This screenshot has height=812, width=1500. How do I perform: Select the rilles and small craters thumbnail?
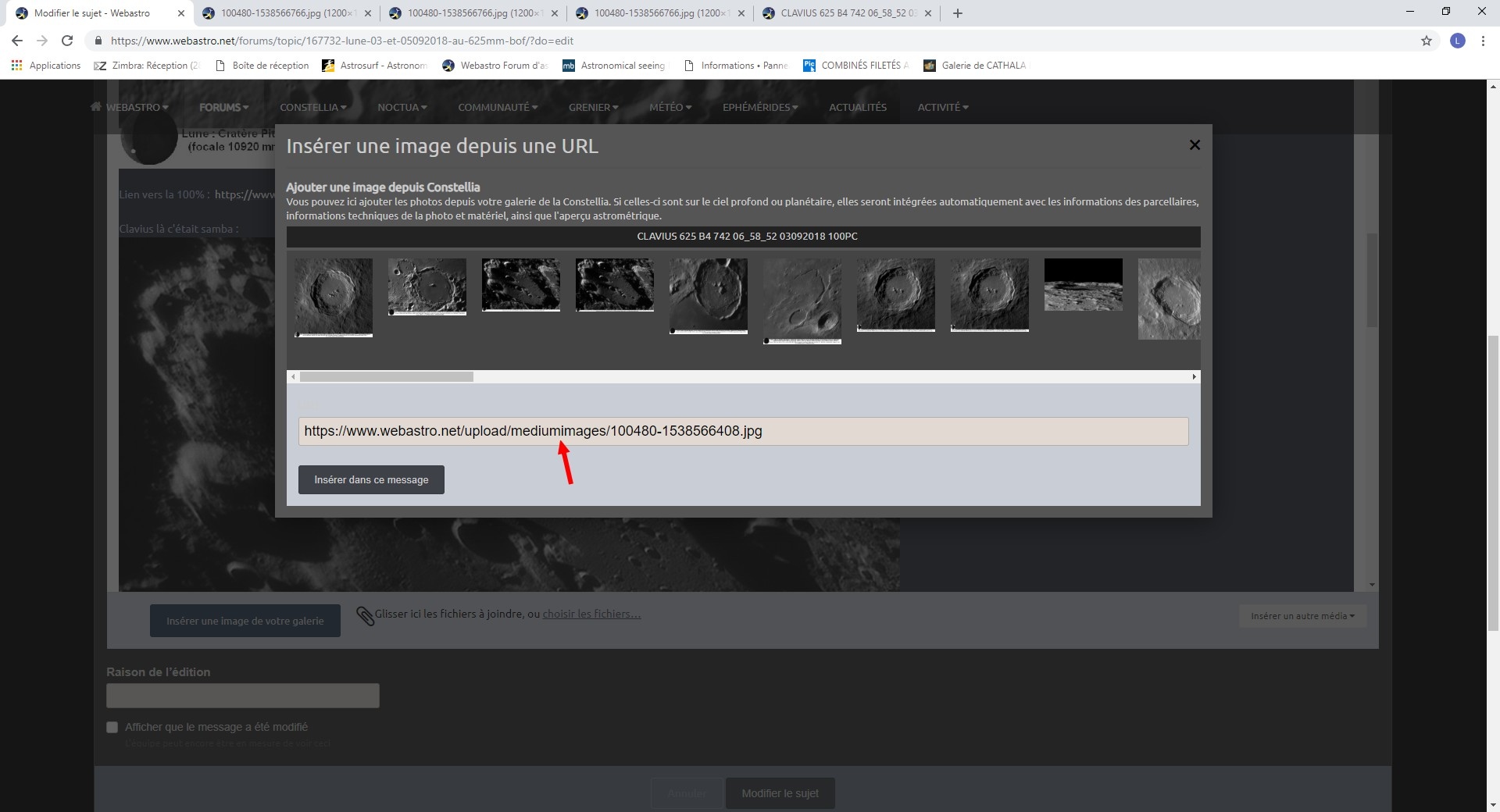[x=802, y=301]
